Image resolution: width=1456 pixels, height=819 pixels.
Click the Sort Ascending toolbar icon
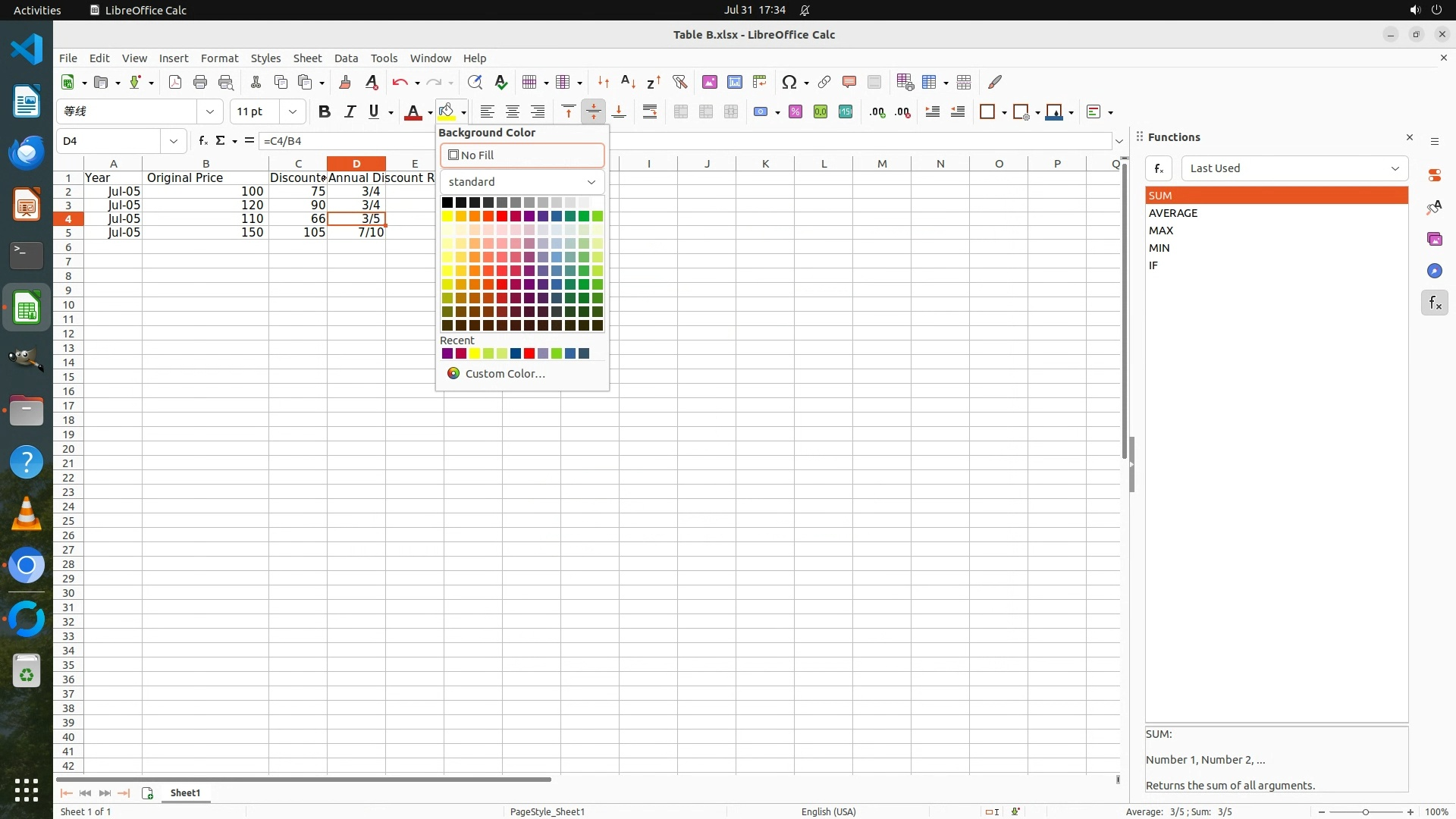tap(628, 82)
